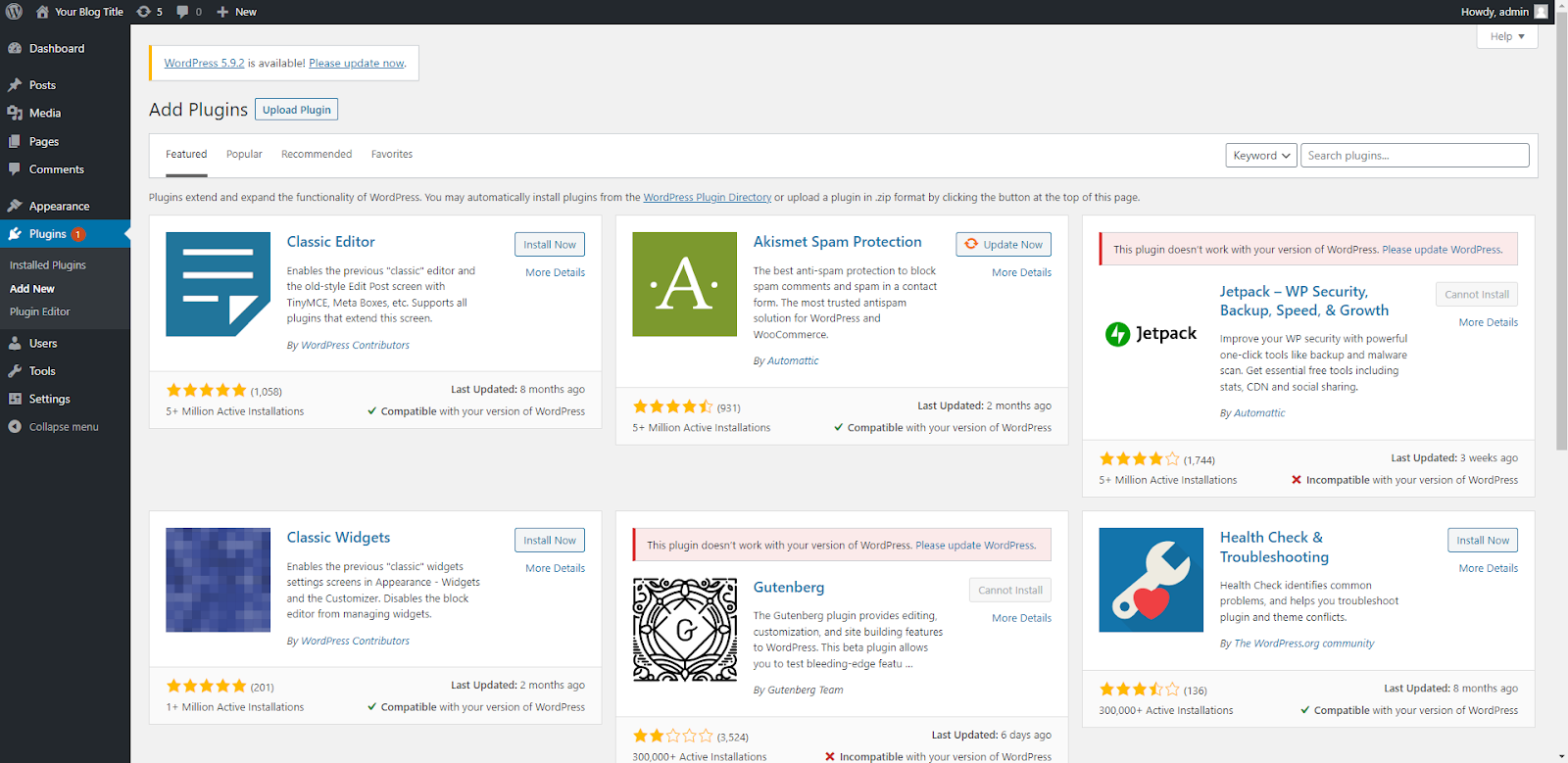
Task: Click the Posts pushpin icon
Action: 15,85
